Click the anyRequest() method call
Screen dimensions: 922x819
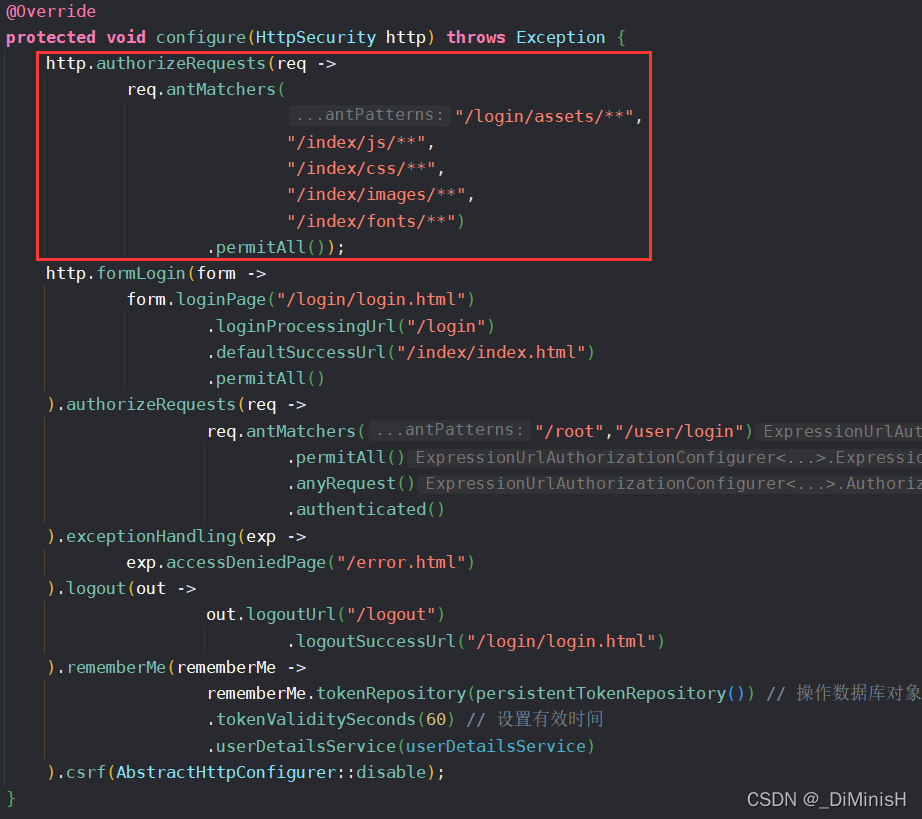point(355,484)
